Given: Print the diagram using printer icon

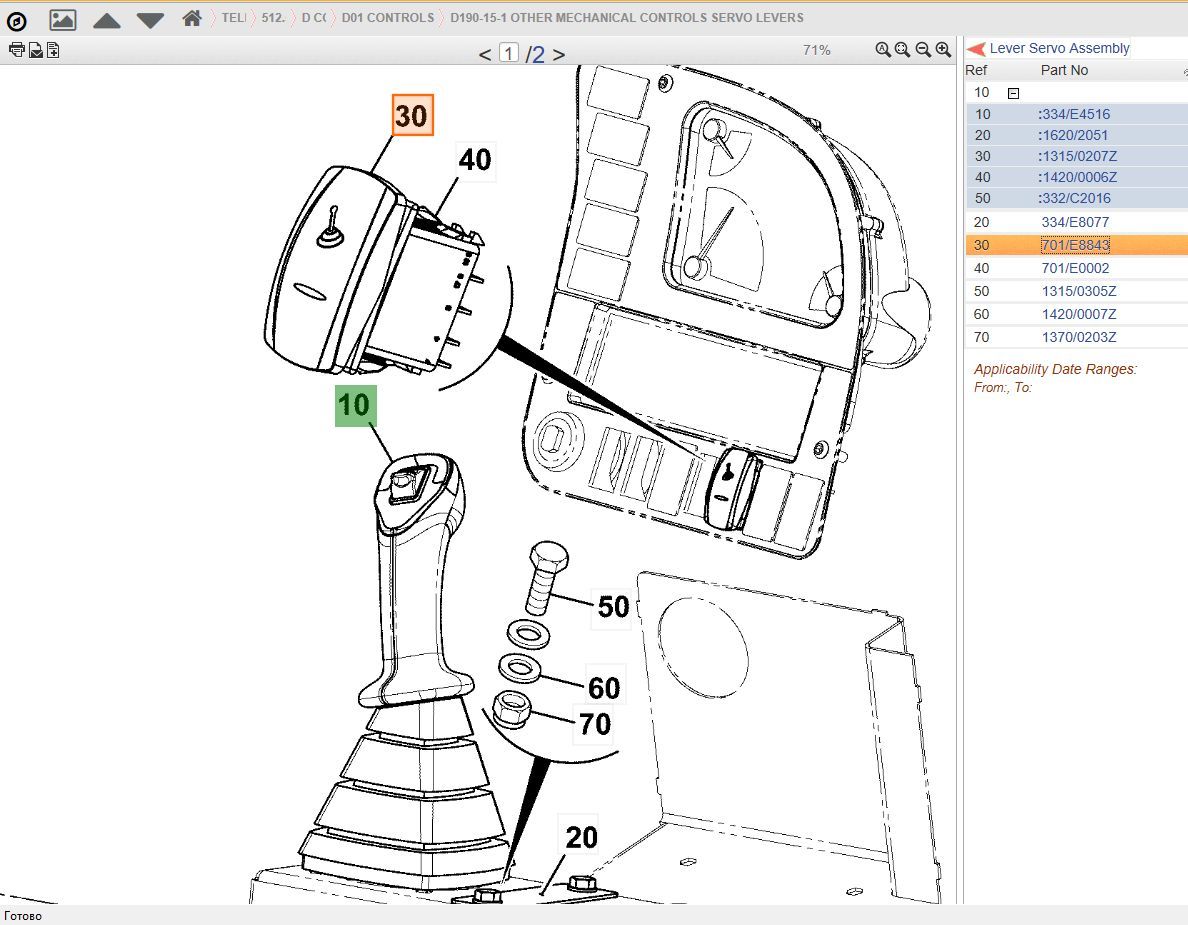Looking at the screenshot, I should 16,50.
